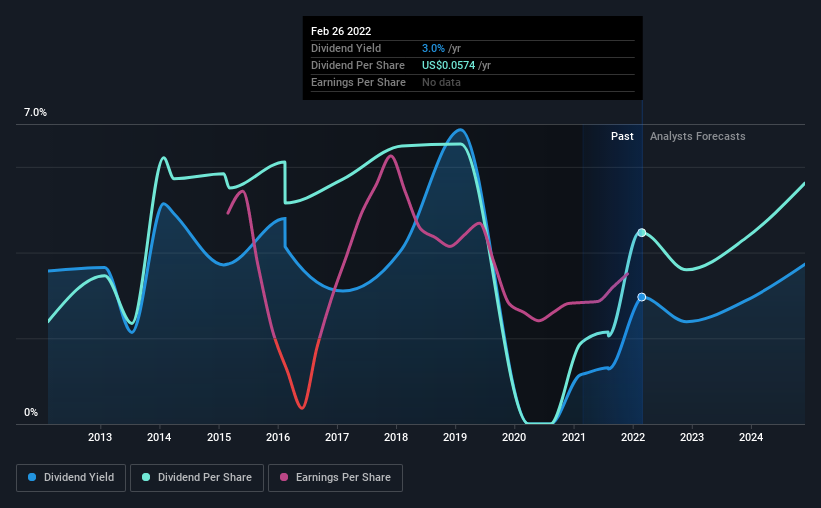
Task: Click the 2021 x-axis label
Action: pos(574,437)
